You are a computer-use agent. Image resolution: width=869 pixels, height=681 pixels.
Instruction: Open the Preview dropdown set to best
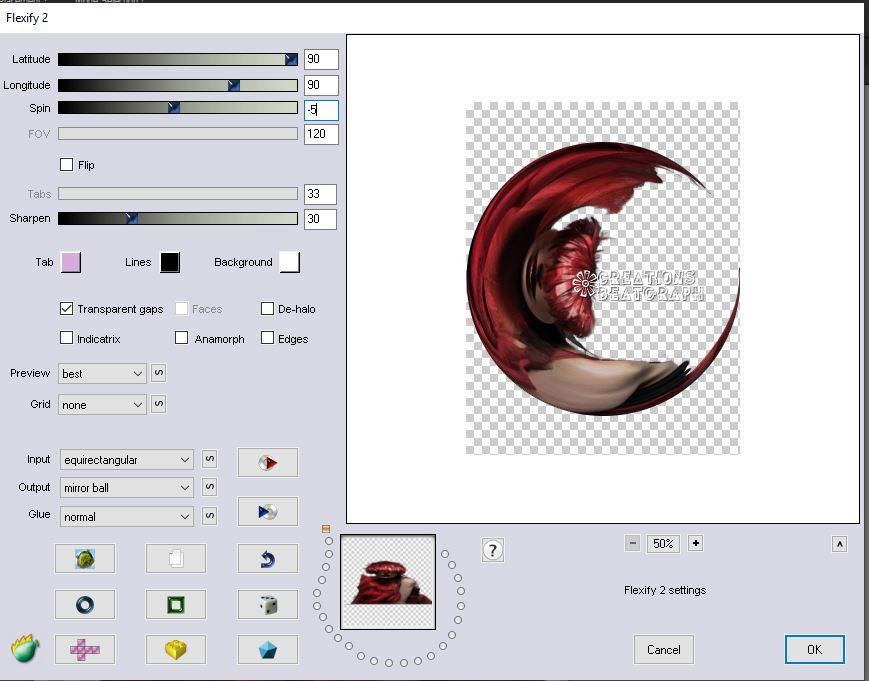pyautogui.click(x=102, y=373)
